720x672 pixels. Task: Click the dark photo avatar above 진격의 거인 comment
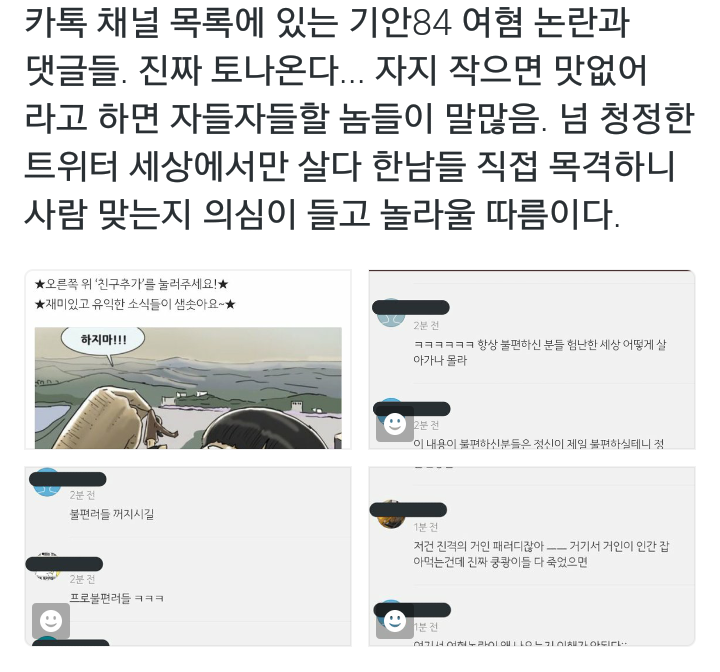click(390, 515)
